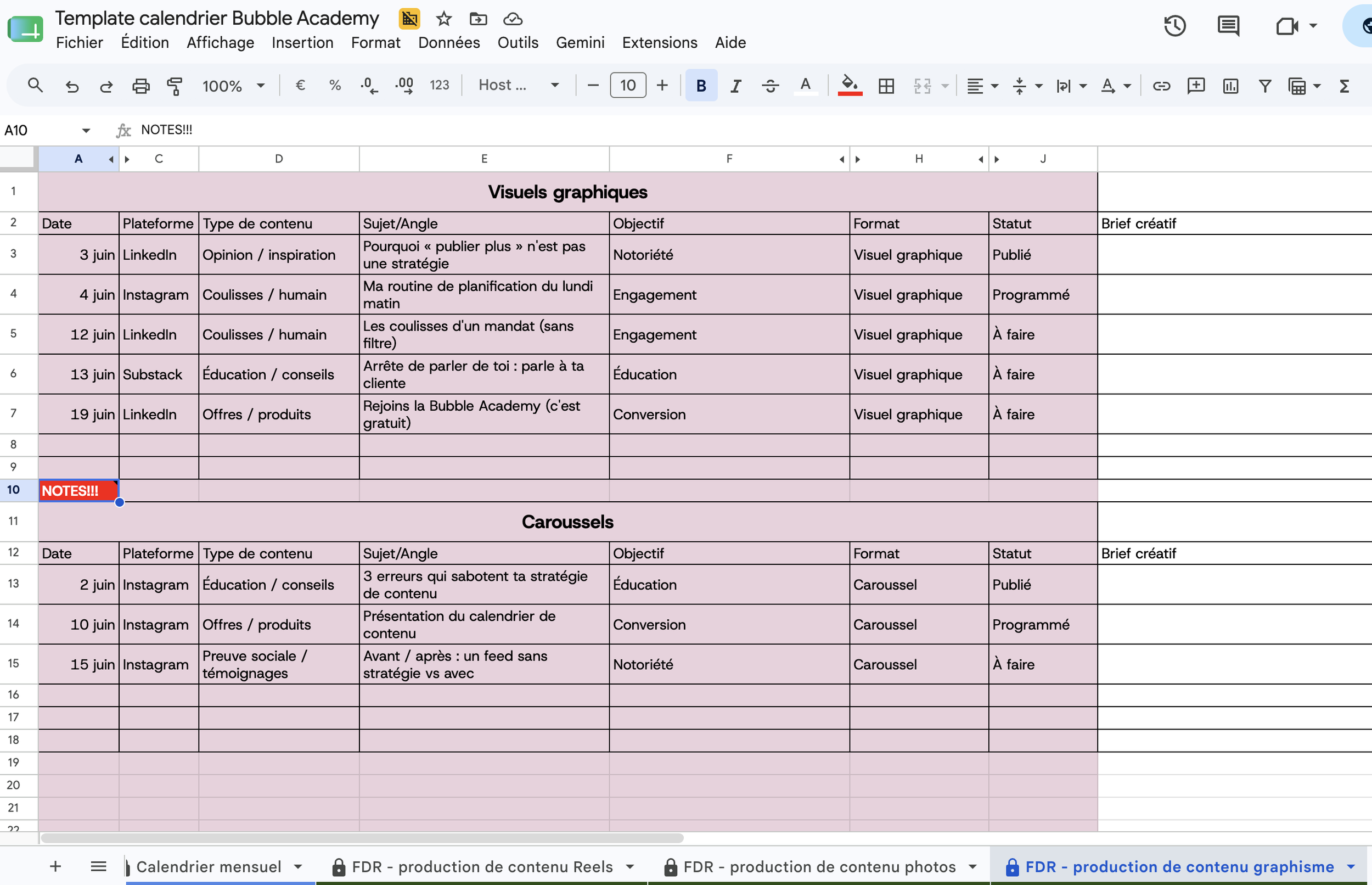Click the merge cells icon

click(923, 86)
